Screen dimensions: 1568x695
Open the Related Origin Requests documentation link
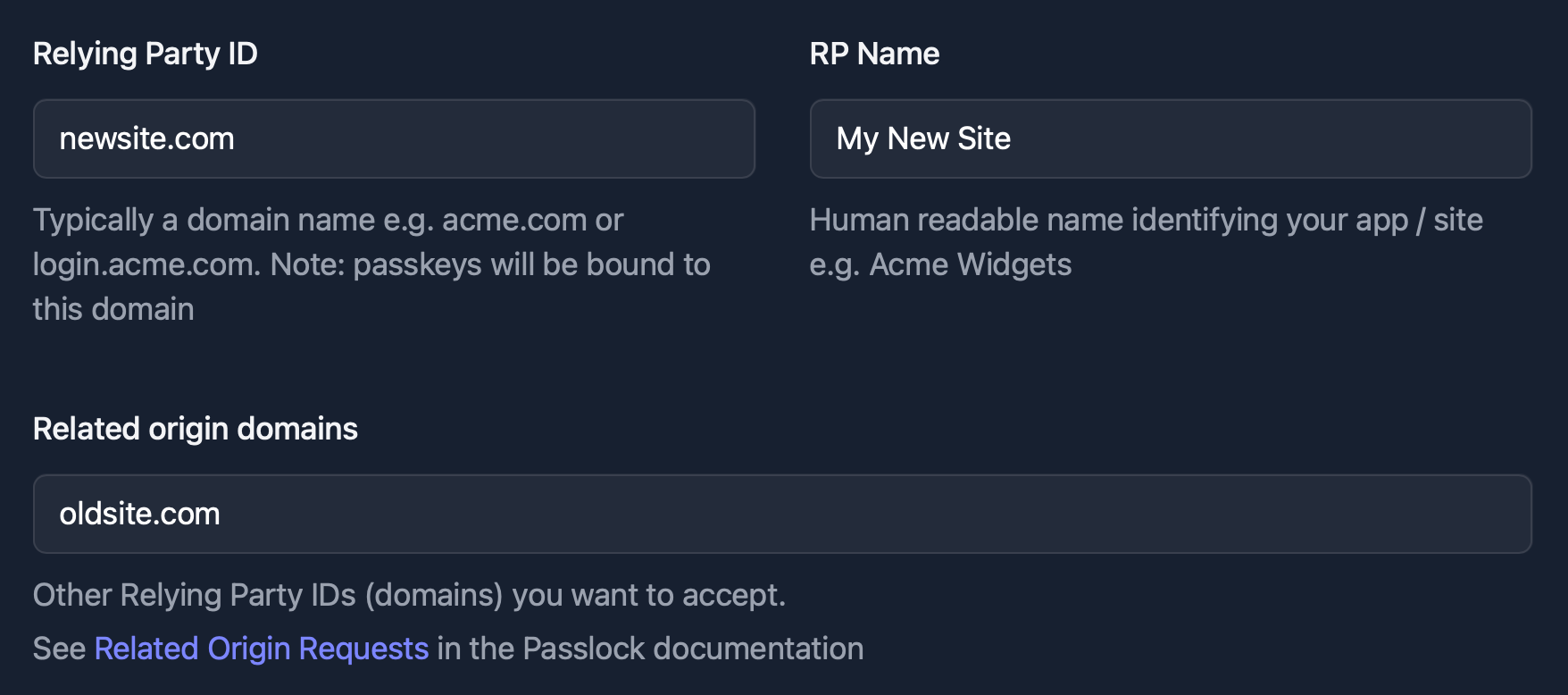(x=262, y=649)
